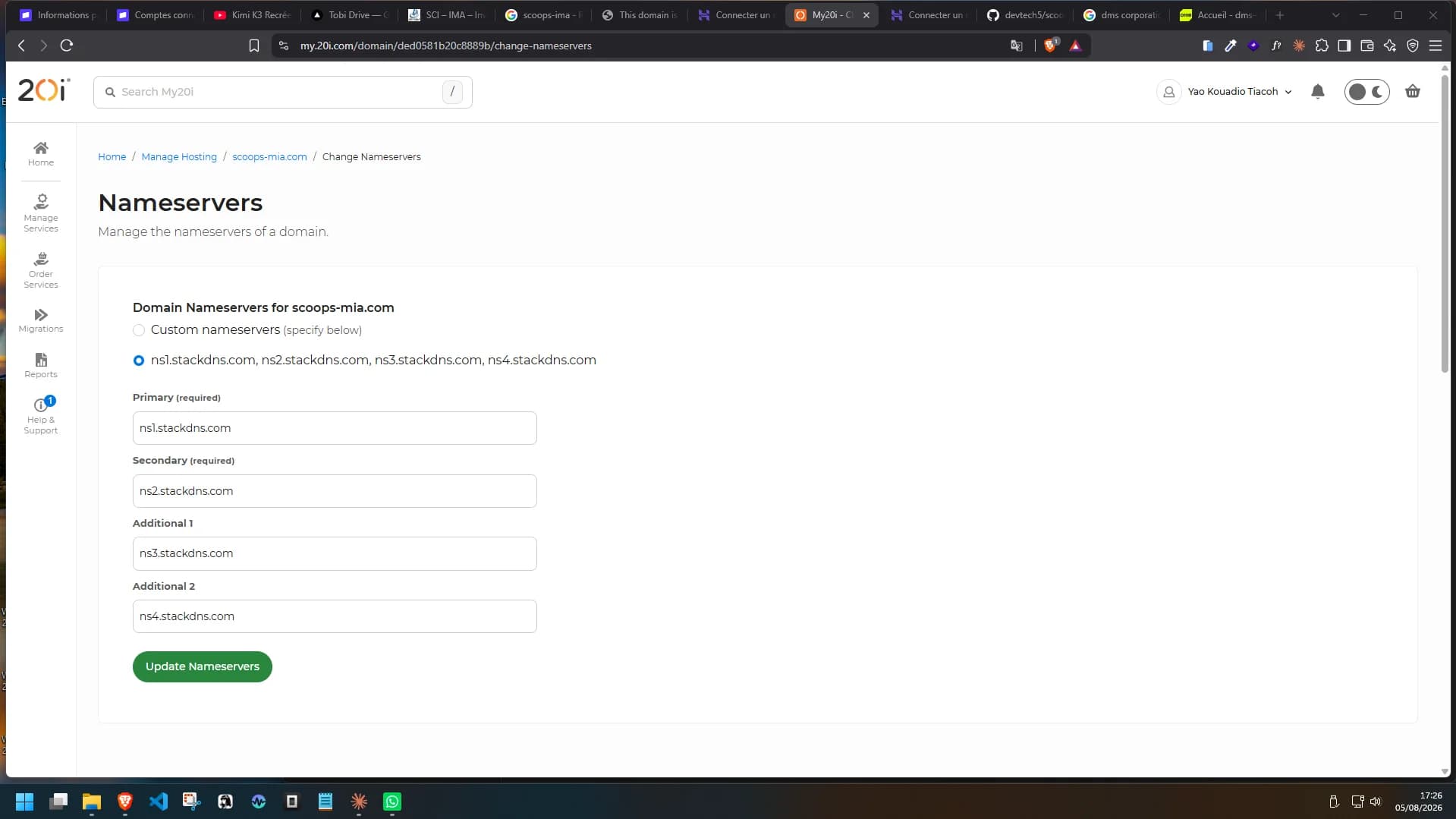Open File Explorer from the taskbar
The height and width of the screenshot is (819, 1456).
click(92, 802)
